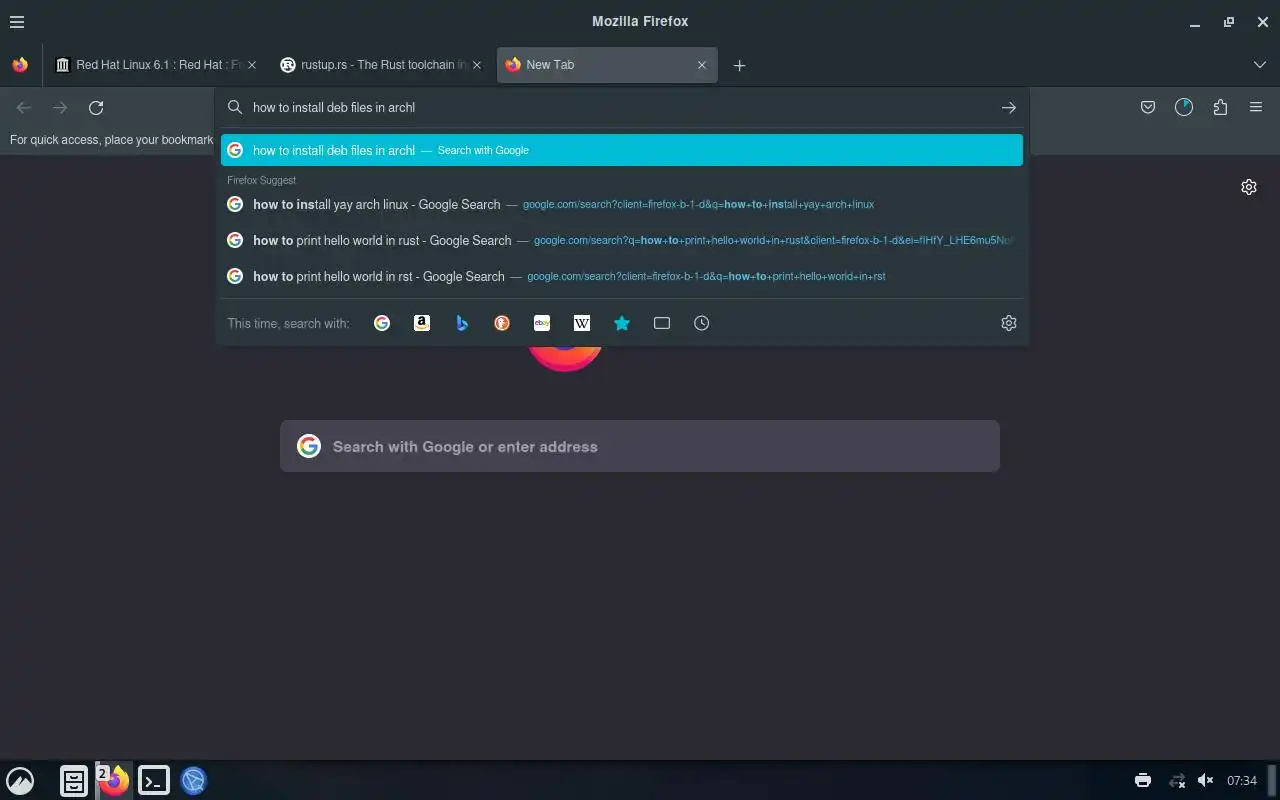
Task: Open Save to Pocket icon
Action: click(1148, 107)
